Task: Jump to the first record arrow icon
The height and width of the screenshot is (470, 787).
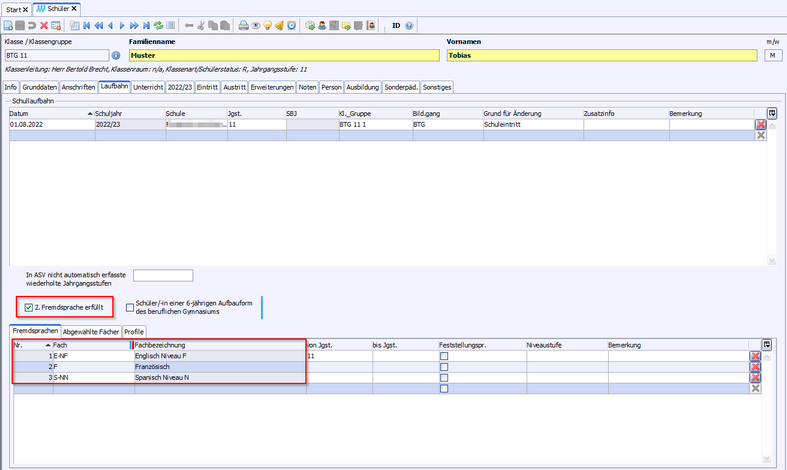Action: [86, 25]
